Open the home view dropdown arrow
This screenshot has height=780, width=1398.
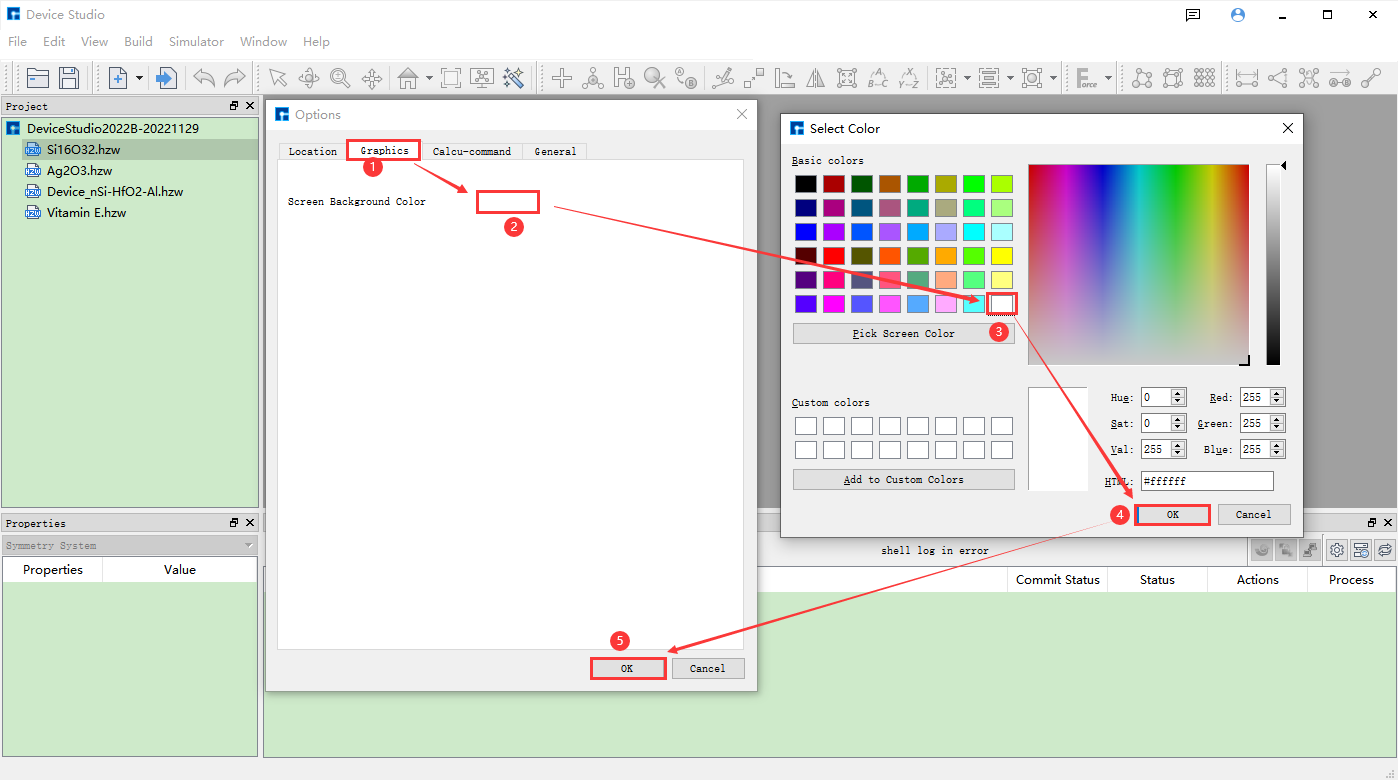tap(429, 78)
